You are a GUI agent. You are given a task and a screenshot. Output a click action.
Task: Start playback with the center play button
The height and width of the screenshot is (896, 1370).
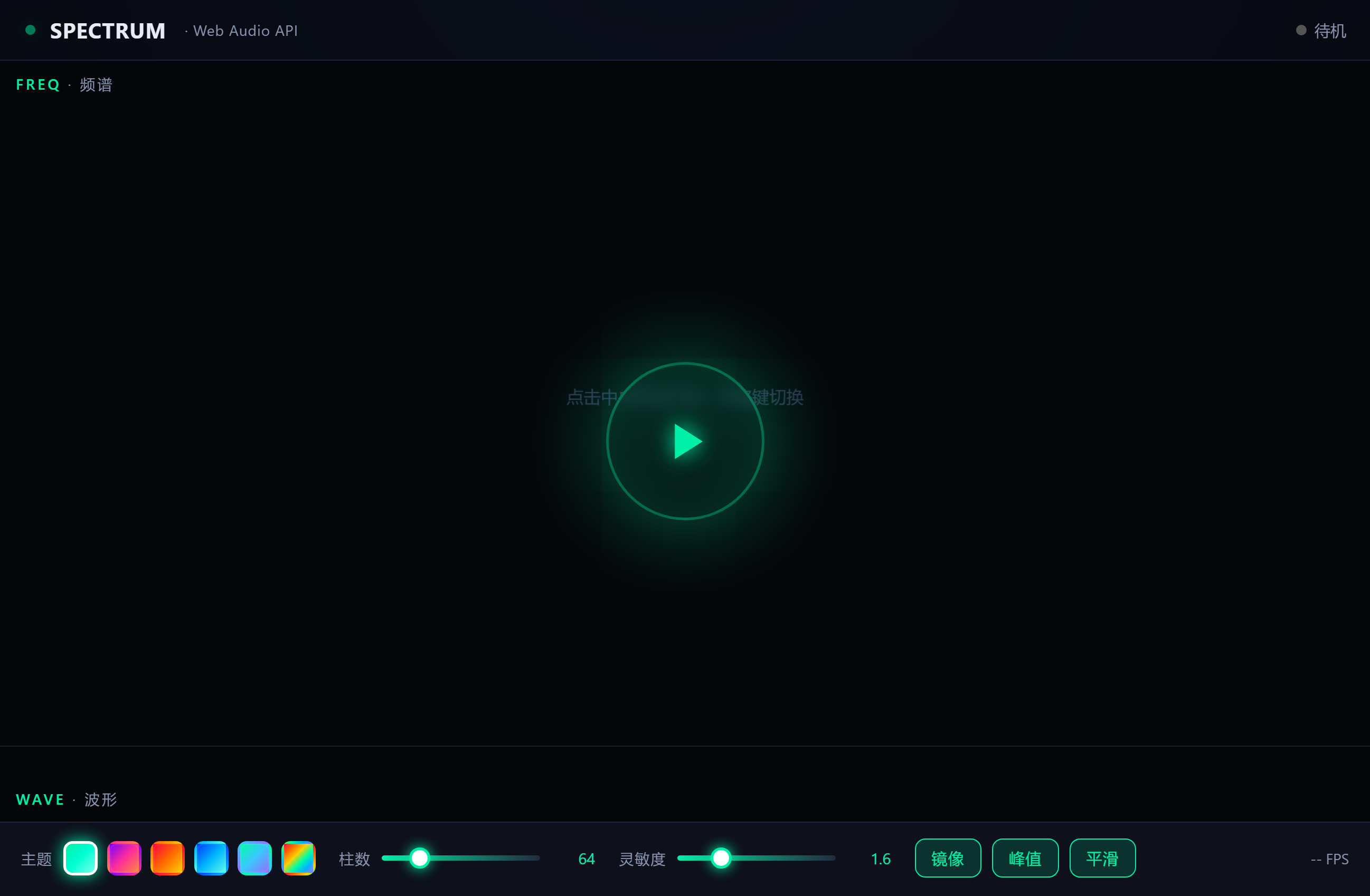coord(685,441)
